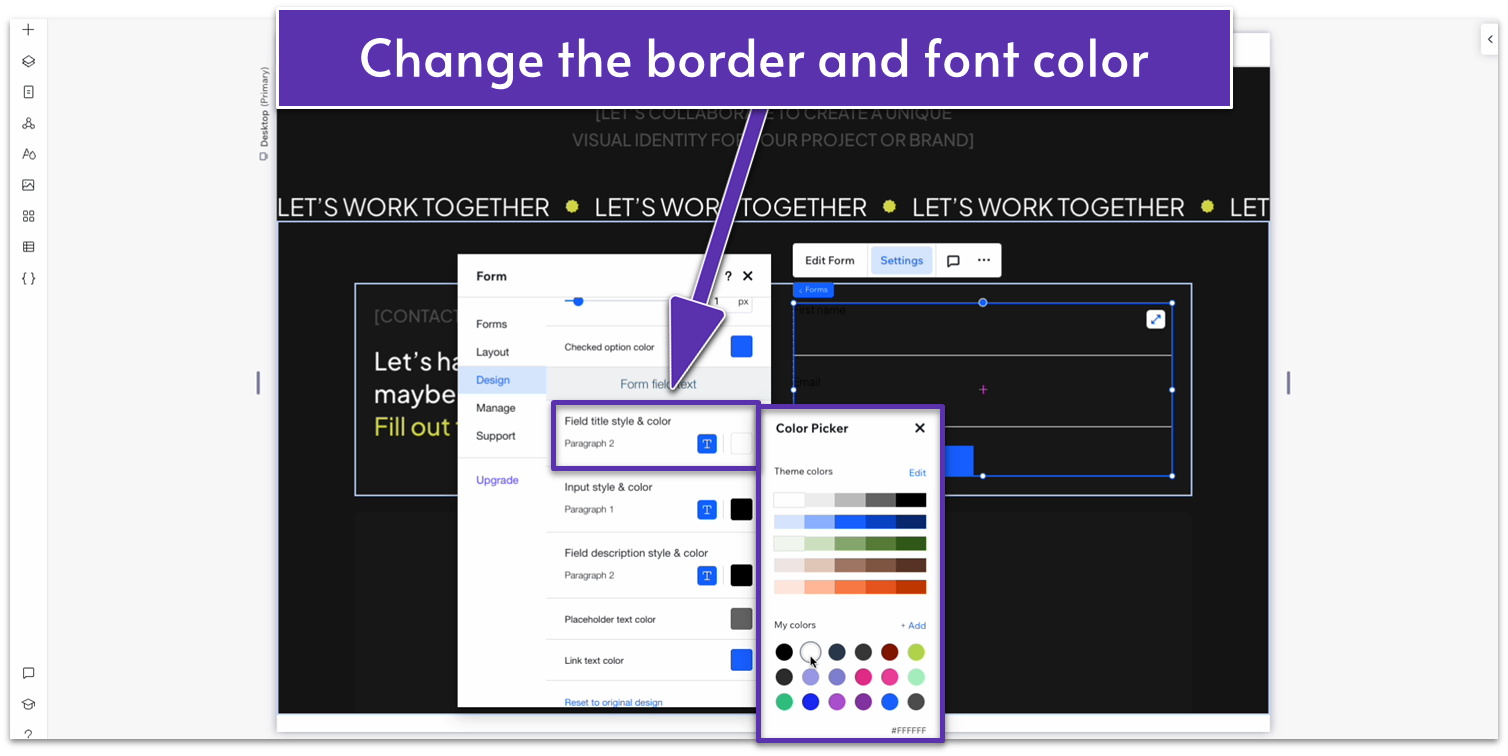Viewport: 1508px width, 756px height.
Task: Pick the white swatch in theme grayscale row
Action: [x=789, y=500]
